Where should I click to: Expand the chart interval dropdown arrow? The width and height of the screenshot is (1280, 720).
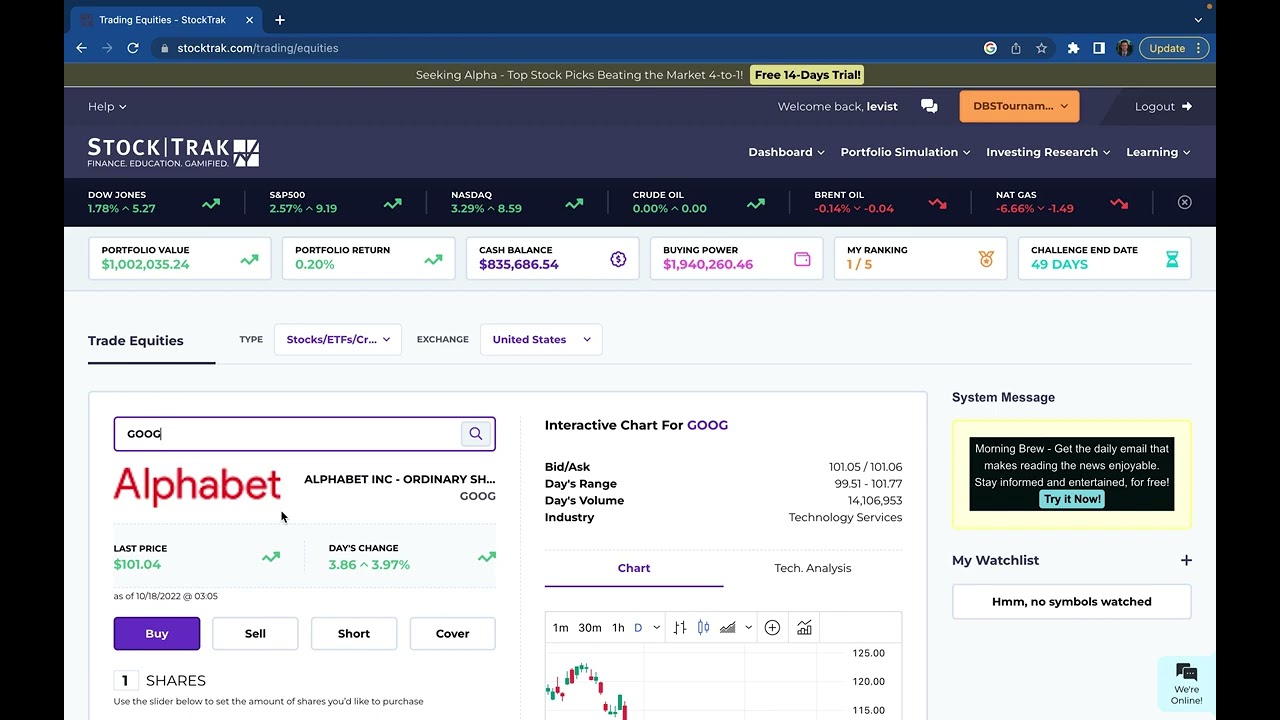(x=656, y=628)
